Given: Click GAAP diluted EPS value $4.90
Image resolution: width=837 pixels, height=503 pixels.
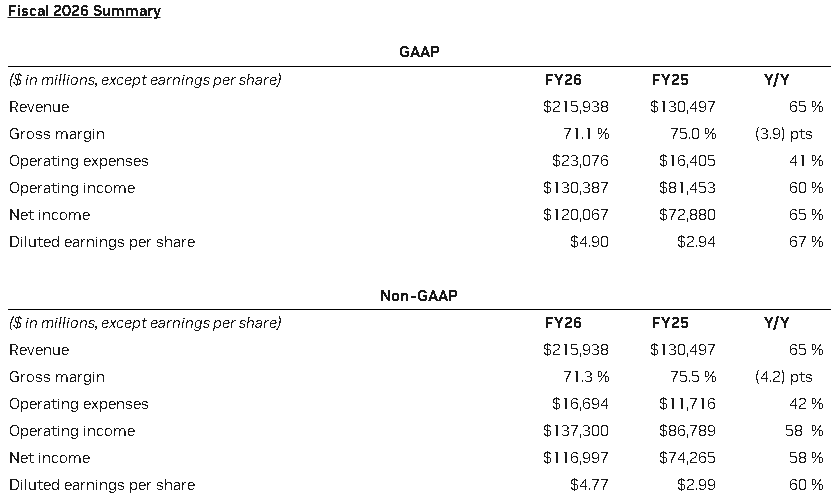Looking at the screenshot, I should 588,242.
